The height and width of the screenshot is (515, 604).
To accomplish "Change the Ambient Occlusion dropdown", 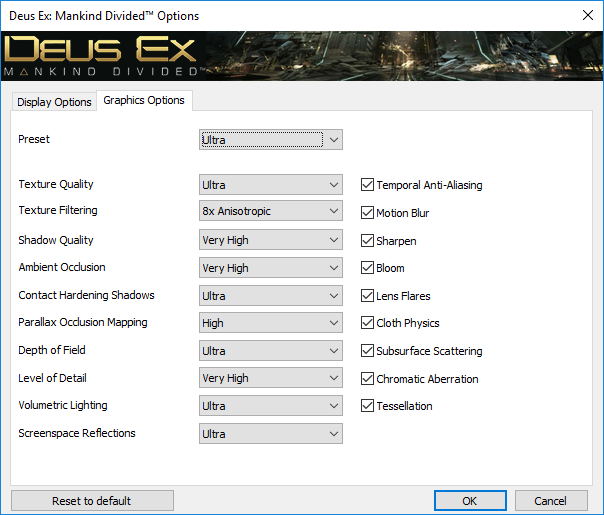I will [x=271, y=268].
